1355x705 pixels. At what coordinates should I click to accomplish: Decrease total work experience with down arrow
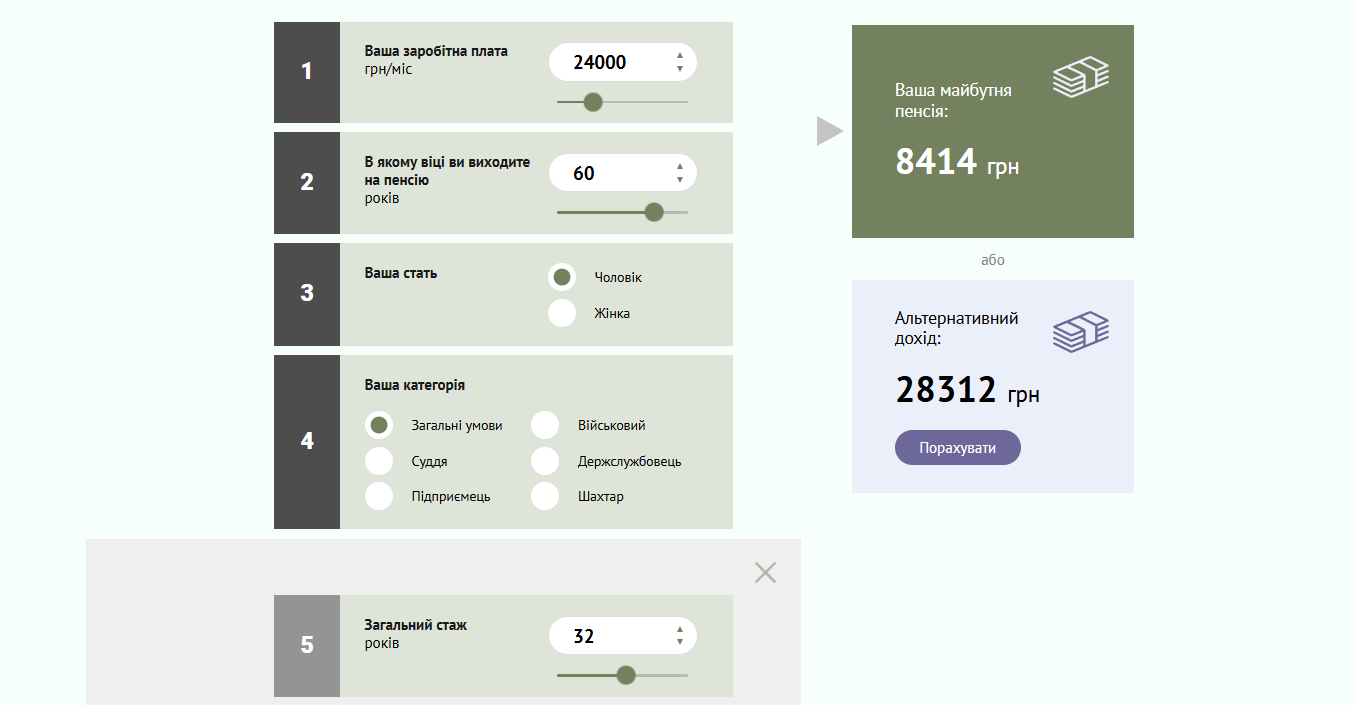(680, 643)
